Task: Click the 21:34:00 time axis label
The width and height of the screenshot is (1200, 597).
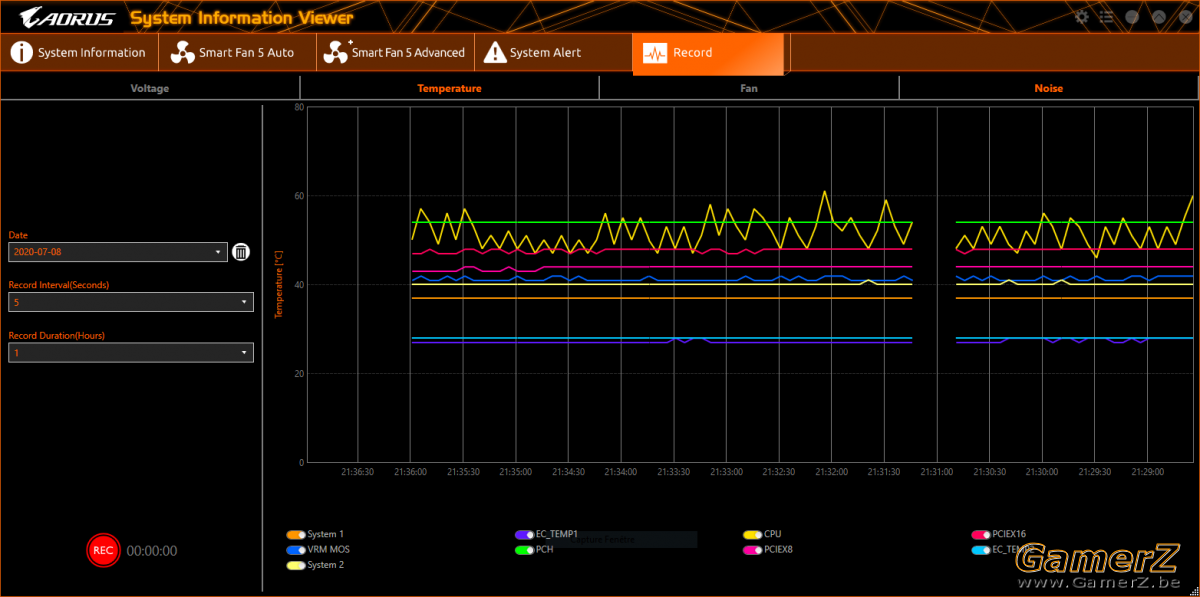Action: click(x=620, y=471)
